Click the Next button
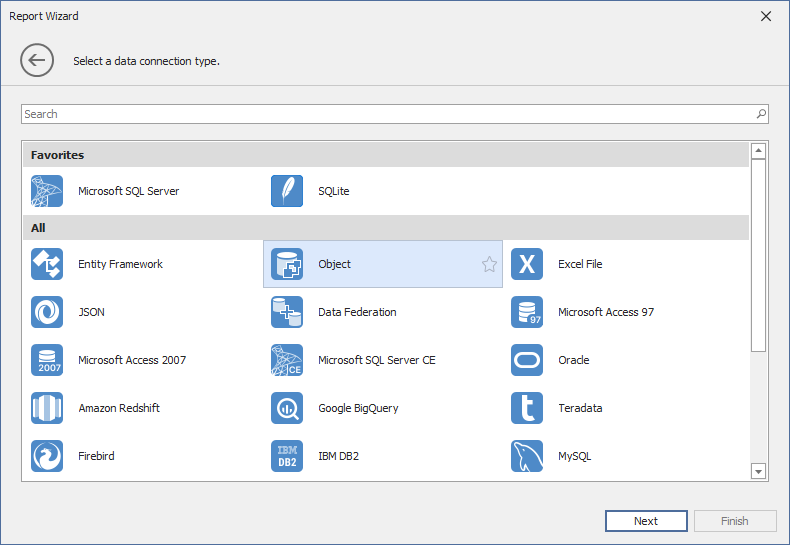This screenshot has height=545, width=790. pyautogui.click(x=646, y=521)
